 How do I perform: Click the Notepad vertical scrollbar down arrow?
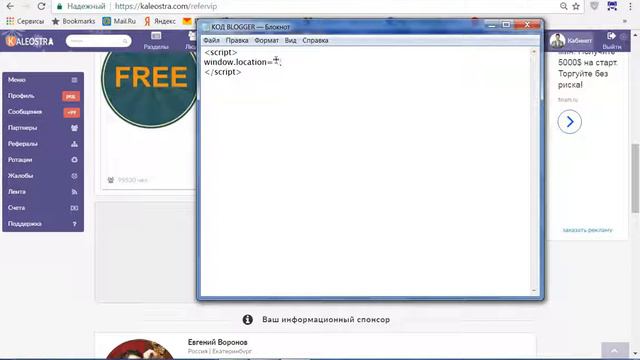point(534,291)
